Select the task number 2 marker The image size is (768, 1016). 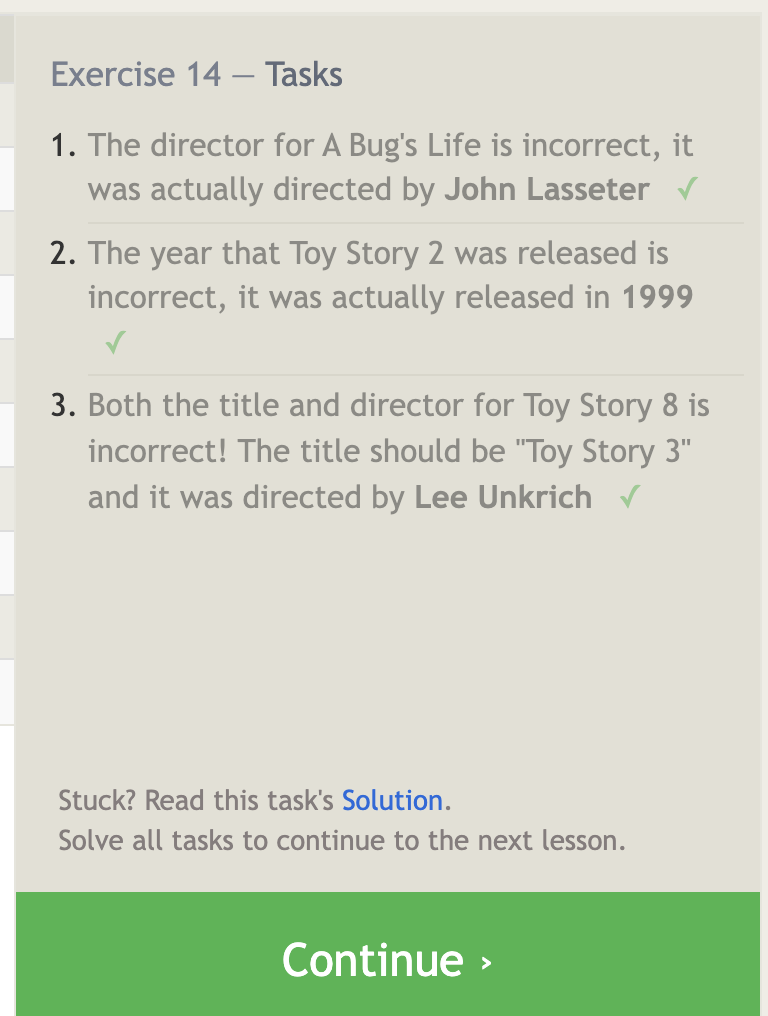click(64, 254)
